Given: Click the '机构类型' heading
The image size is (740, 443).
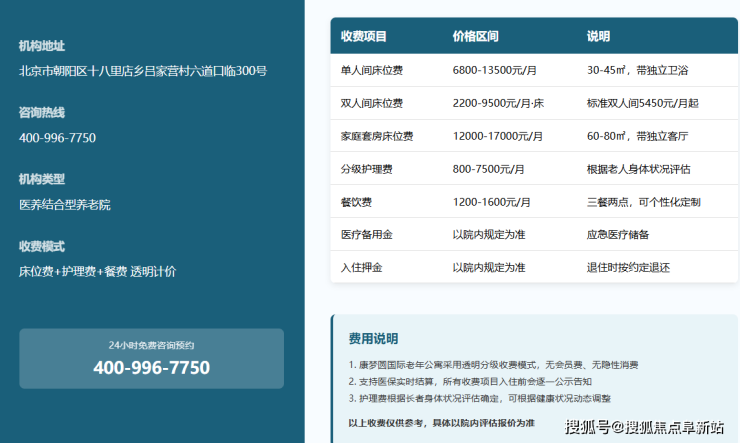Looking at the screenshot, I should tap(42, 179).
